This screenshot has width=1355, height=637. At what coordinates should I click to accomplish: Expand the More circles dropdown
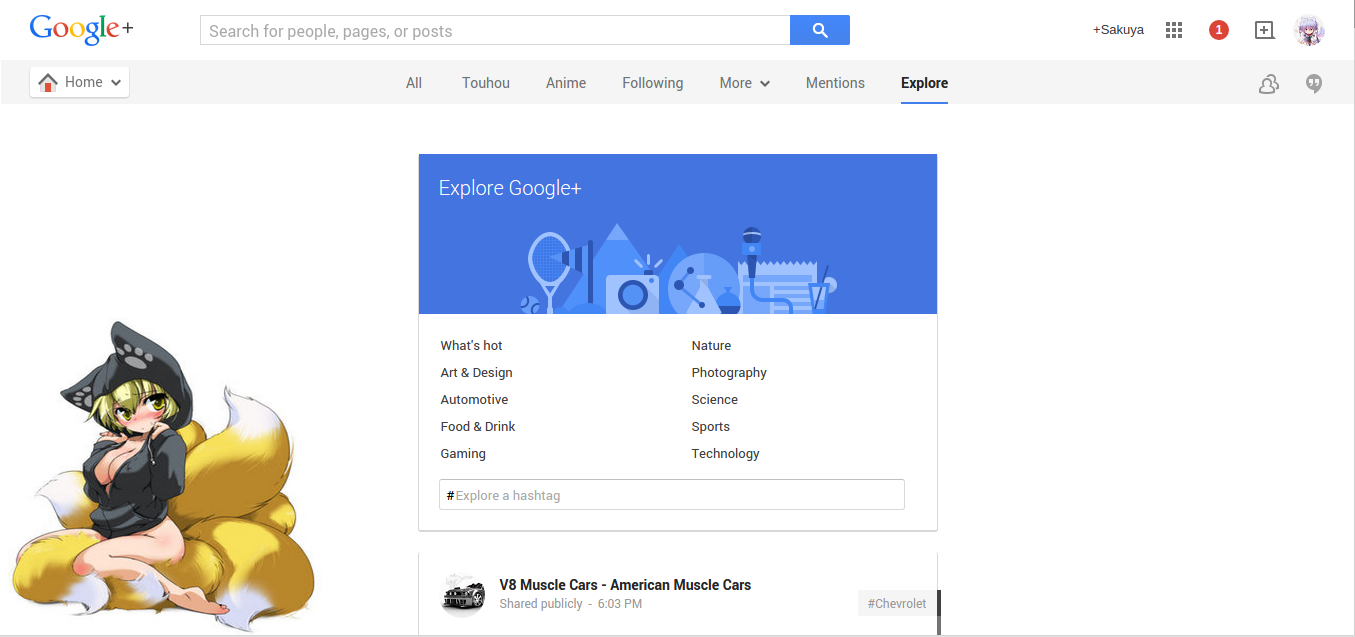coord(745,83)
